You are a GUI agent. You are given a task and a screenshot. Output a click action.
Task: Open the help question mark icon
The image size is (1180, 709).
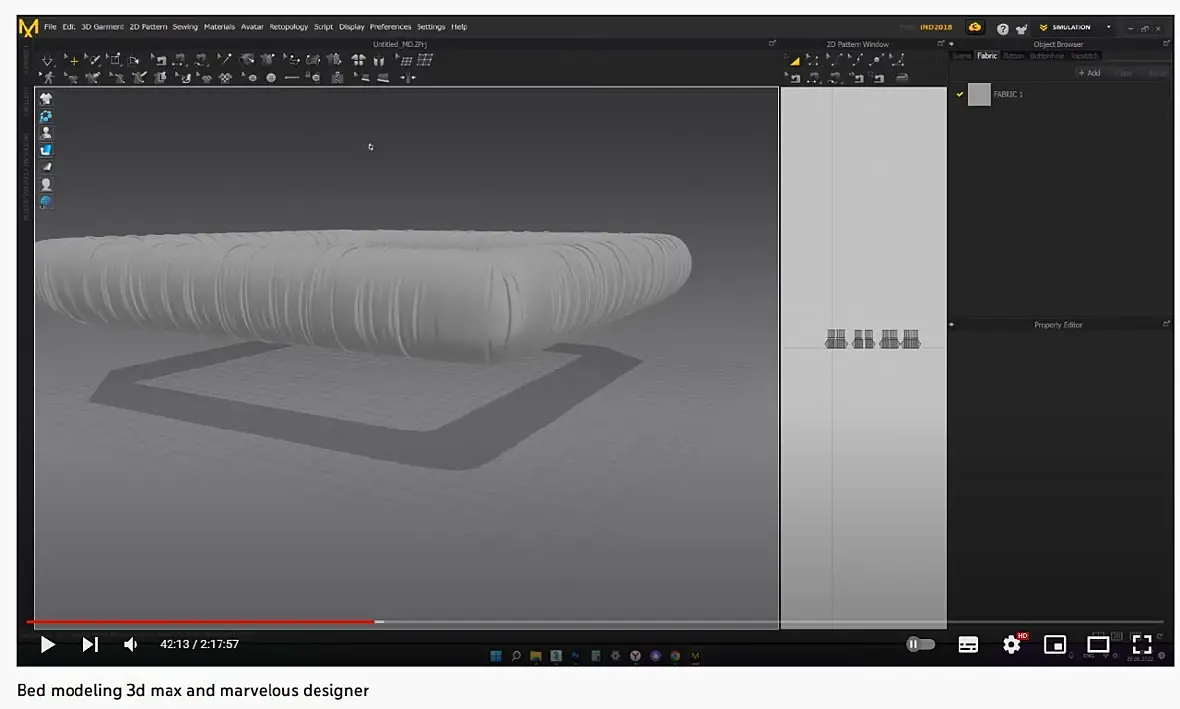[1002, 29]
